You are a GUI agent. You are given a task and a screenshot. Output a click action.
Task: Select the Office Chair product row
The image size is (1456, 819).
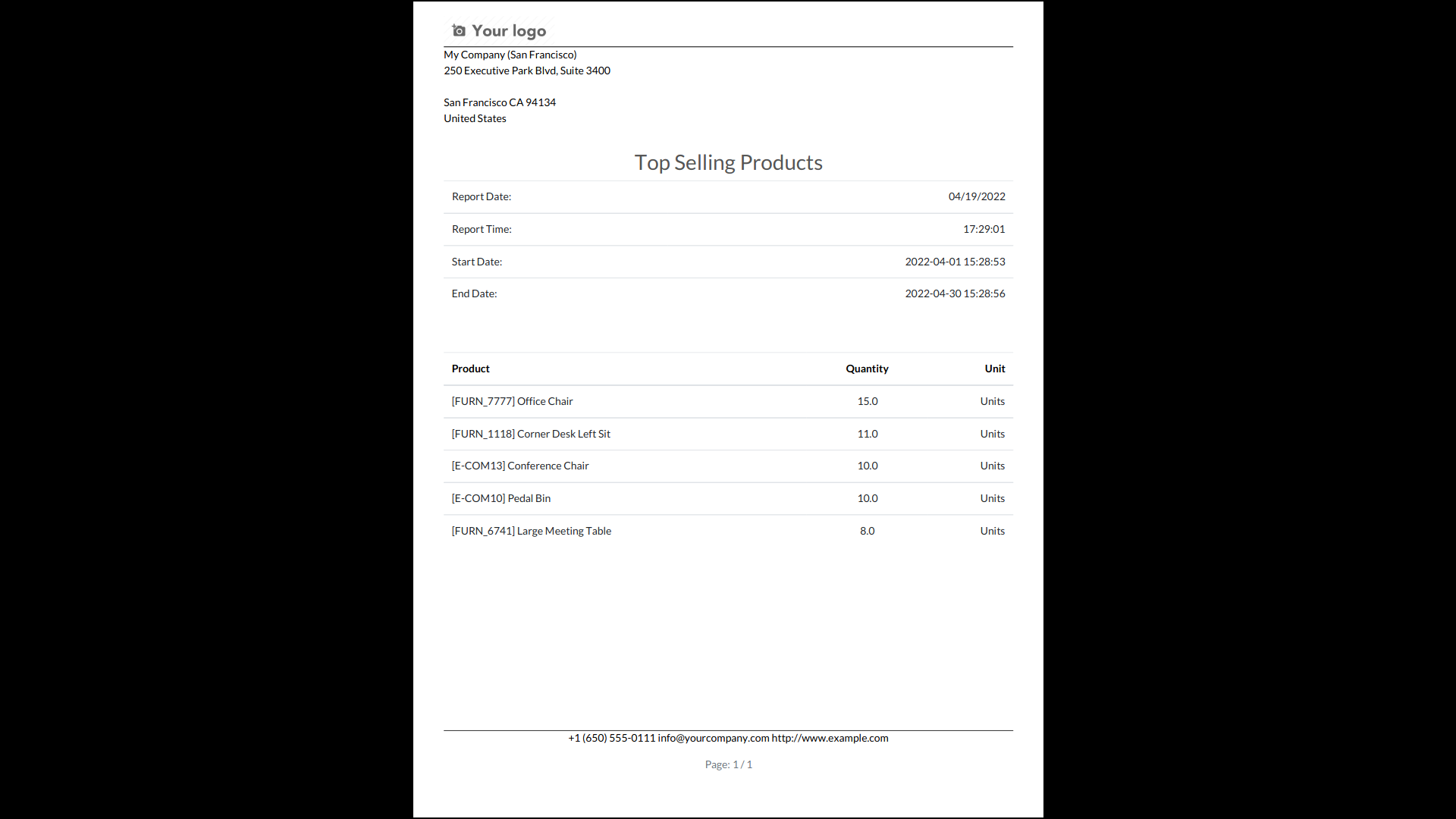(x=512, y=401)
